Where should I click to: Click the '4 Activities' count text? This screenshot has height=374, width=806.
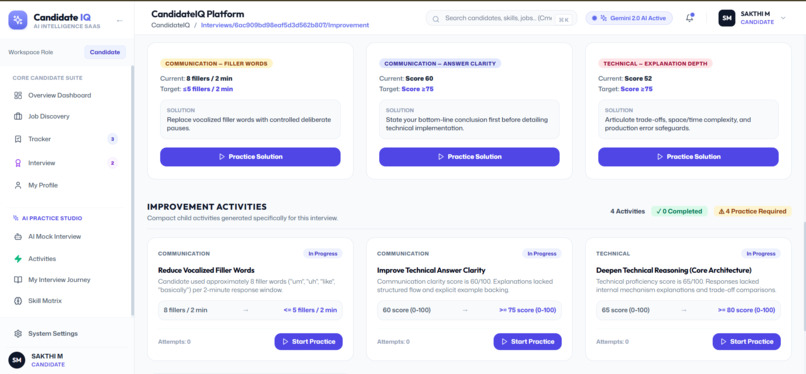627,211
